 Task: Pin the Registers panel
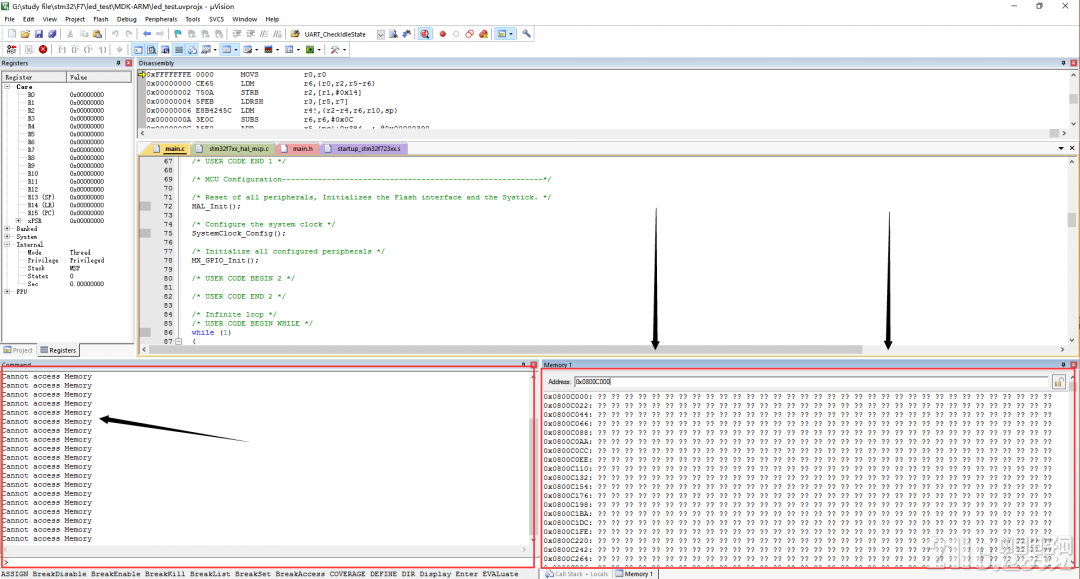point(118,63)
